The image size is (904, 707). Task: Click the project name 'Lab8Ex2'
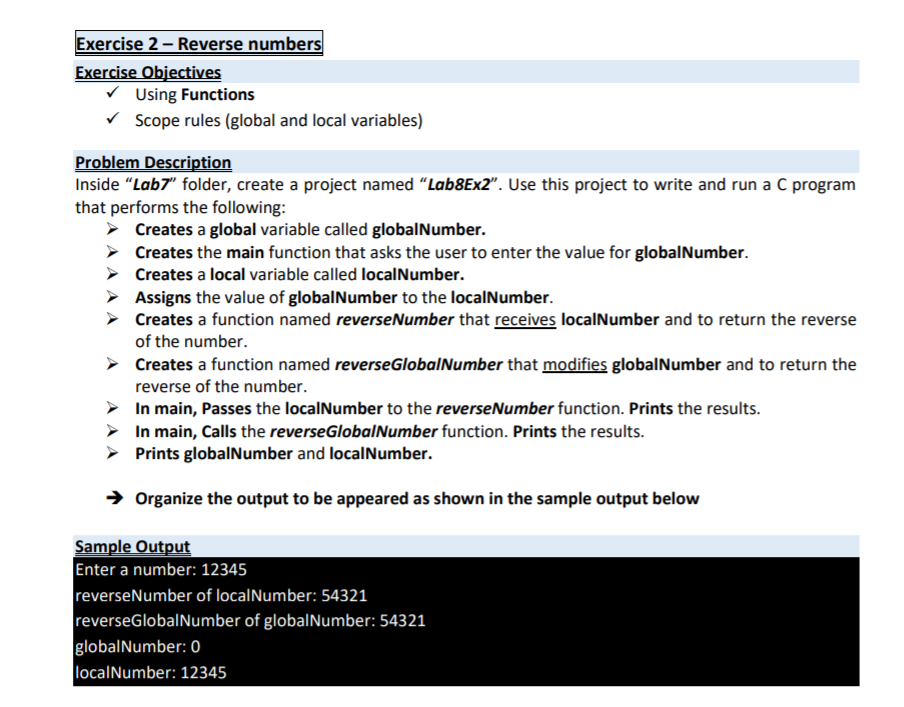459,185
